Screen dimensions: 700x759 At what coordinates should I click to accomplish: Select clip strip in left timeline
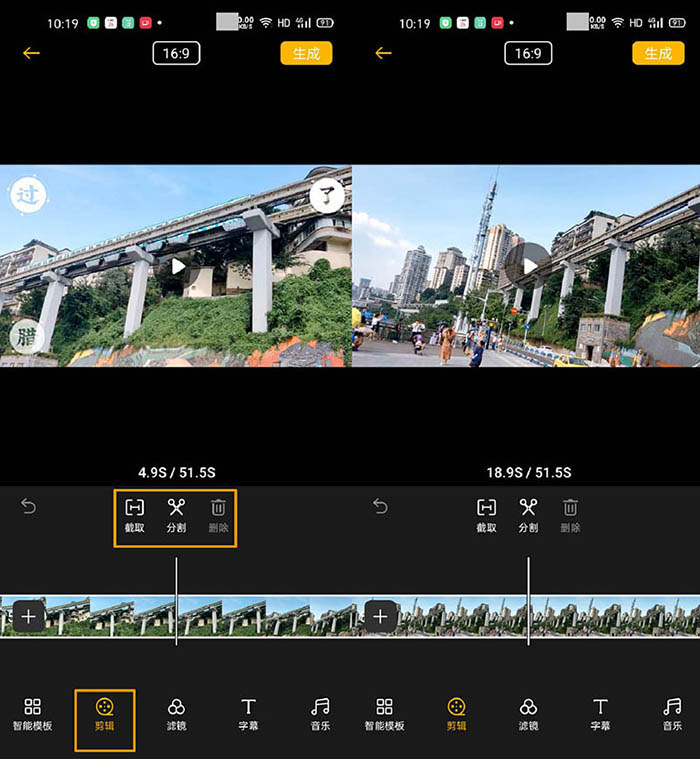(176, 616)
